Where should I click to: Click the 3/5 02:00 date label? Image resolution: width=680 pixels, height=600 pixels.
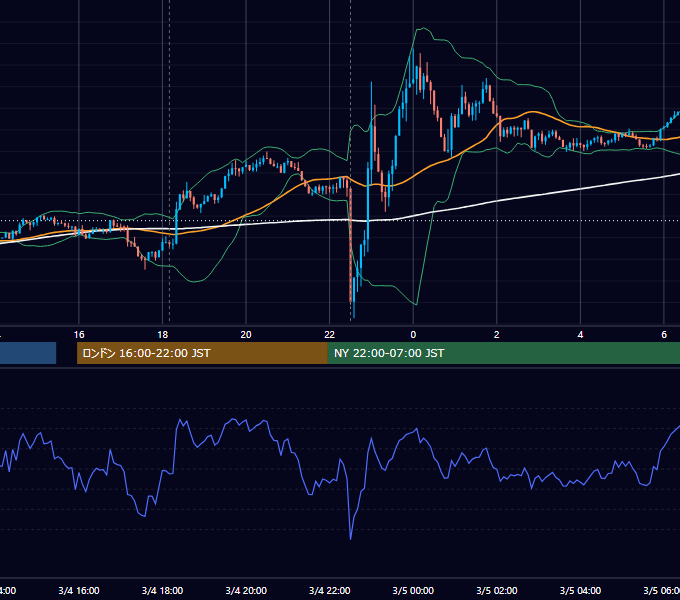497,590
